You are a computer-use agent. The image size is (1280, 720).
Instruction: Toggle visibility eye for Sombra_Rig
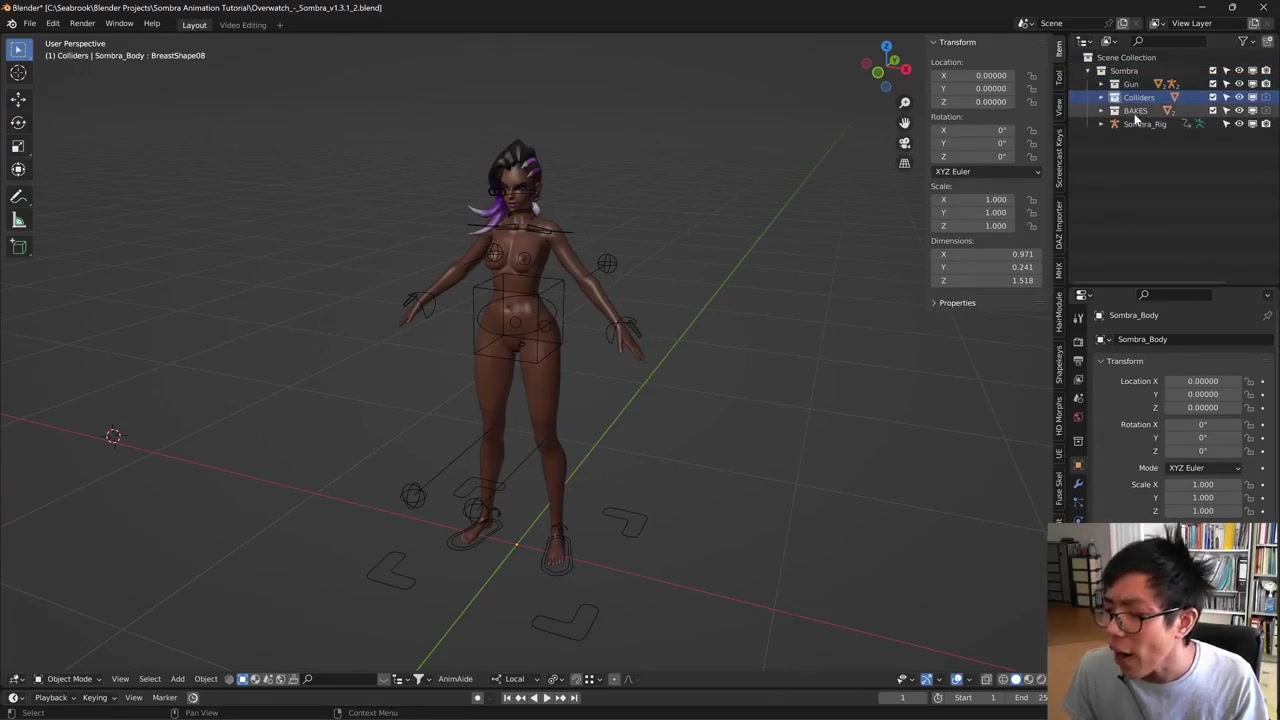tap(1239, 124)
